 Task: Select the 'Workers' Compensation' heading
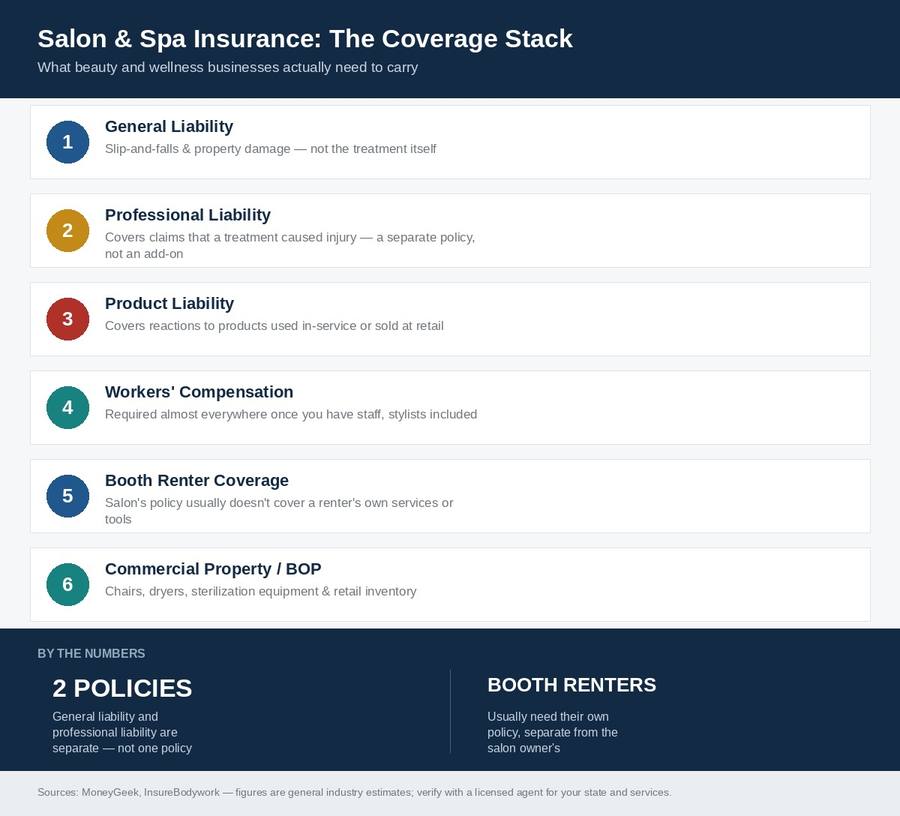click(x=199, y=391)
